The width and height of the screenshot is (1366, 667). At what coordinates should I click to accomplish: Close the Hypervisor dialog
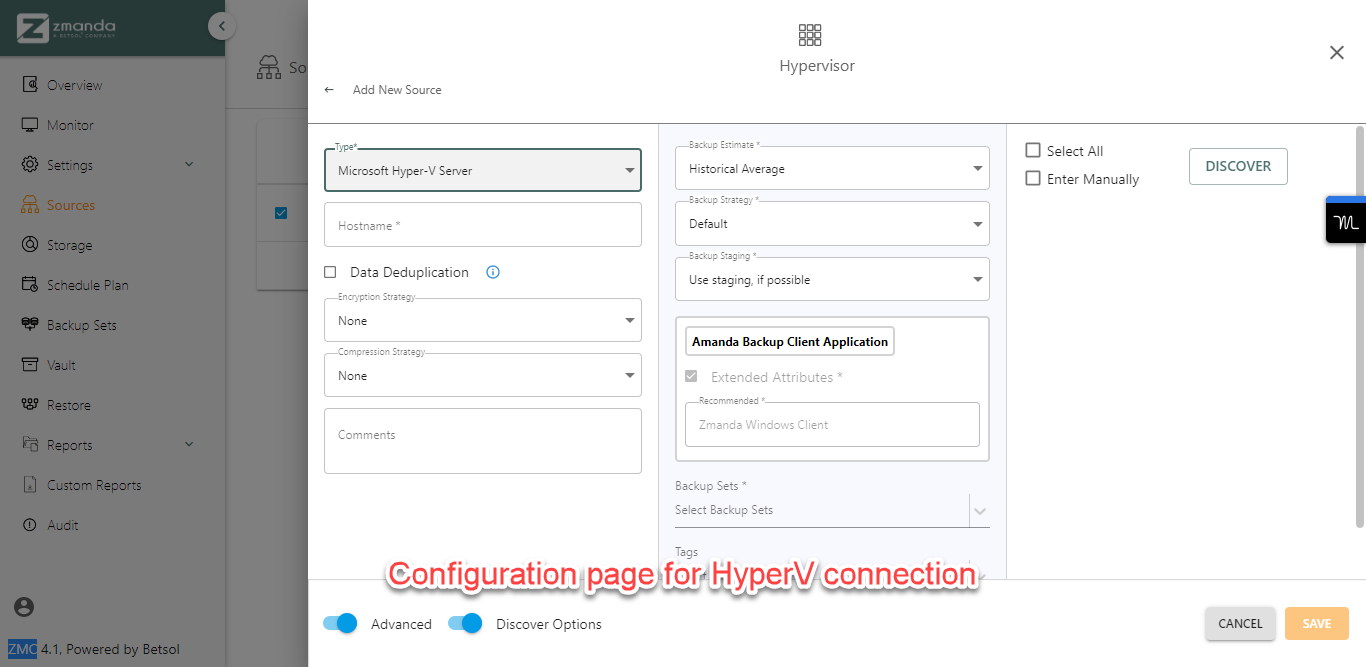coord(1336,53)
